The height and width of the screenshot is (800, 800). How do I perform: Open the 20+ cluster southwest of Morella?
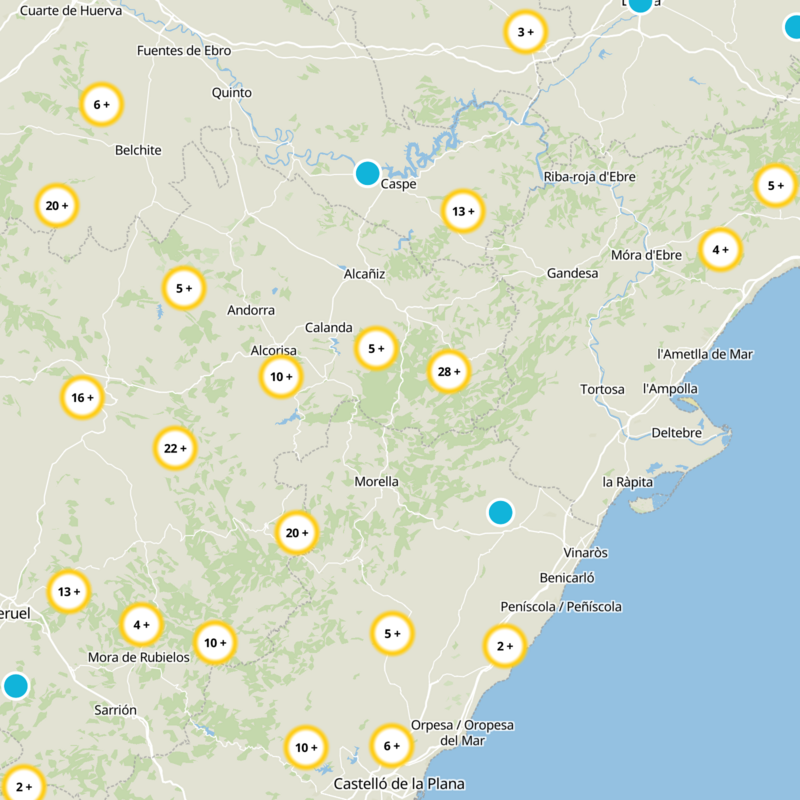click(x=297, y=533)
